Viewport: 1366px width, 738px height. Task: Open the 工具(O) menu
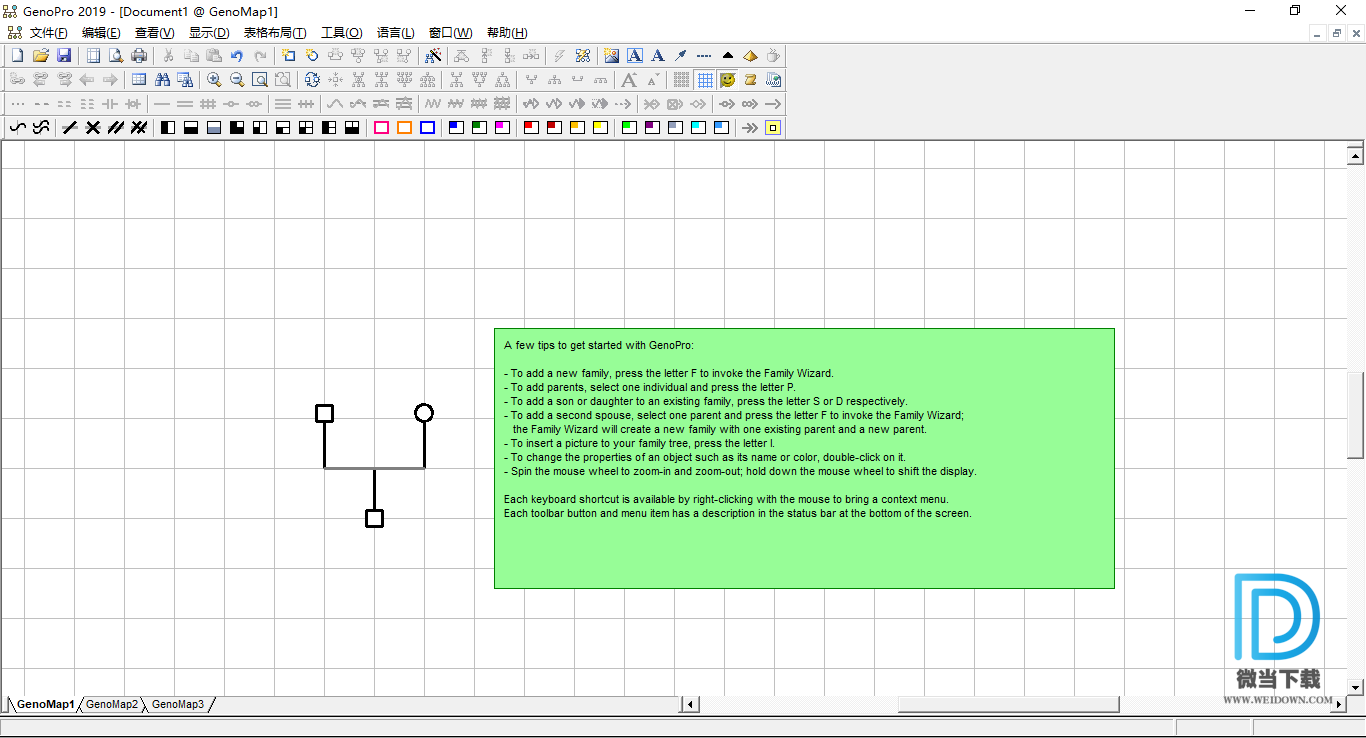tap(341, 33)
